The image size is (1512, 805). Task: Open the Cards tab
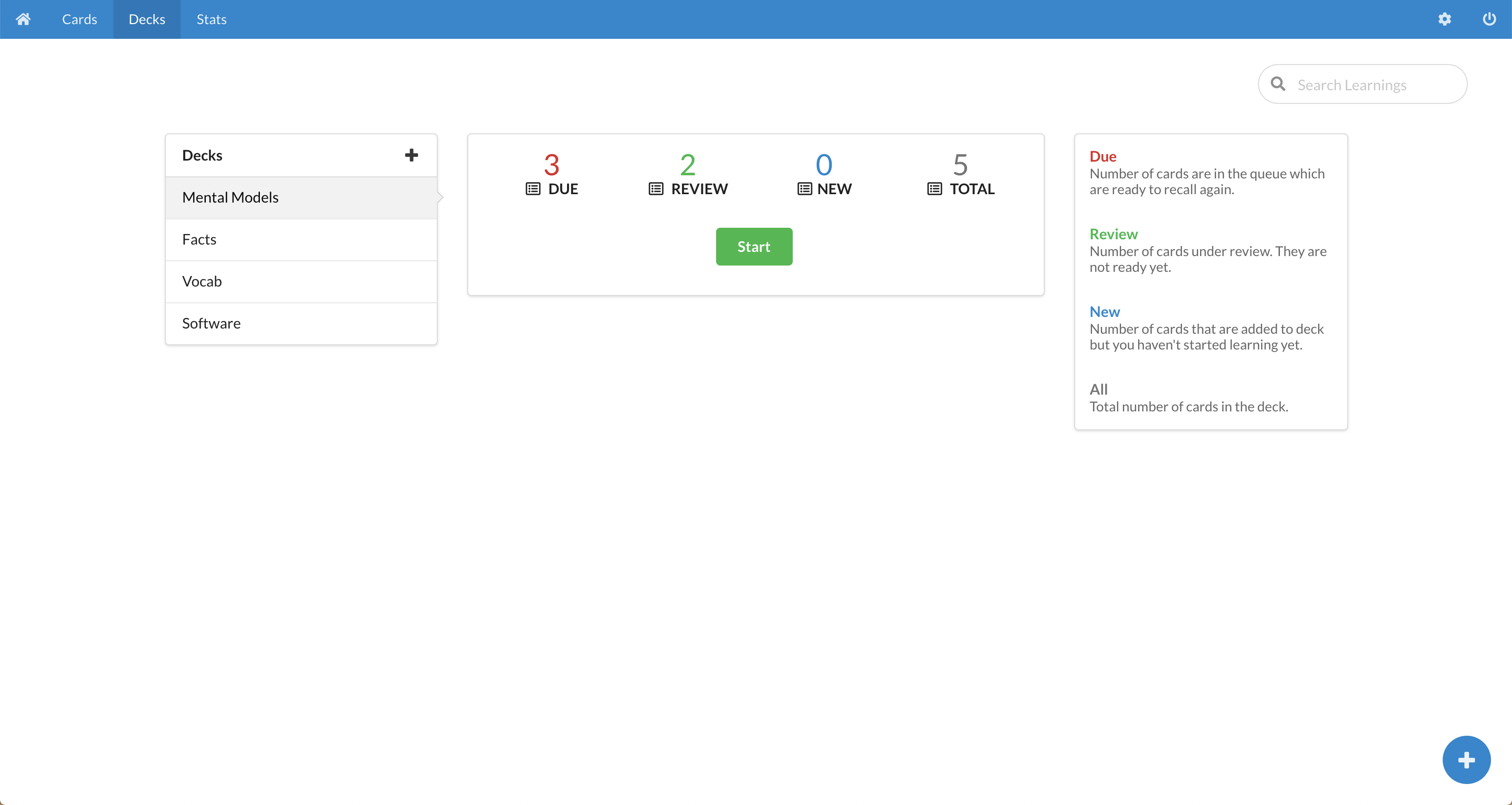tap(79, 19)
